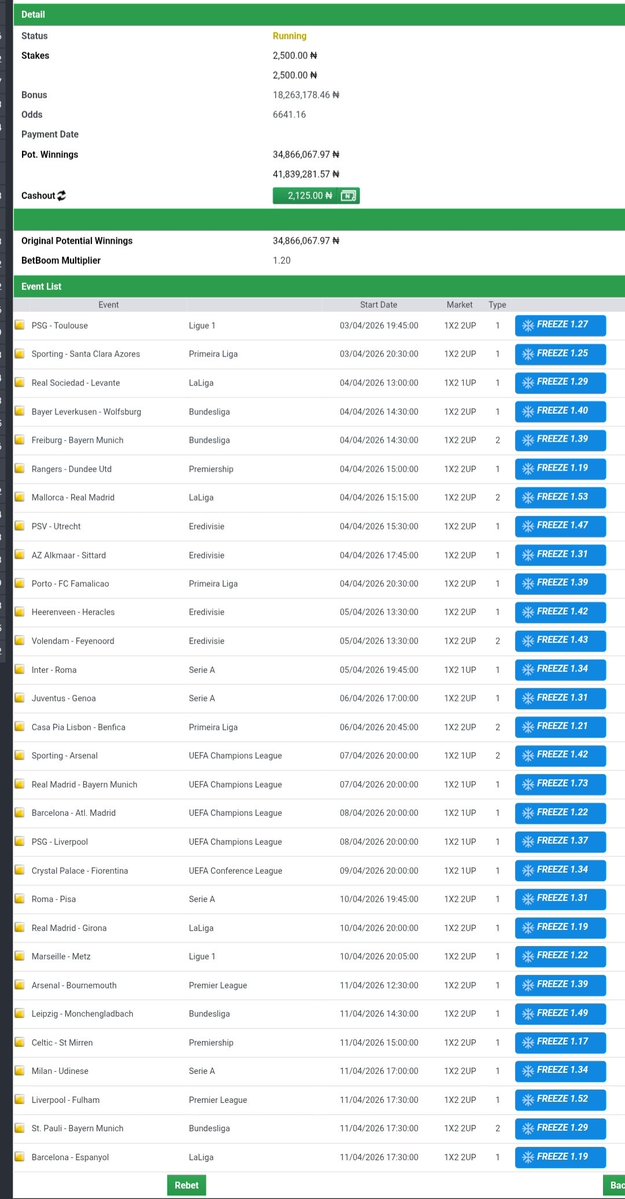This screenshot has width=625, height=1199.
Task: Freeze Casa Pia Lisbon - Benfica at 1.21
Action: [x=560, y=727]
